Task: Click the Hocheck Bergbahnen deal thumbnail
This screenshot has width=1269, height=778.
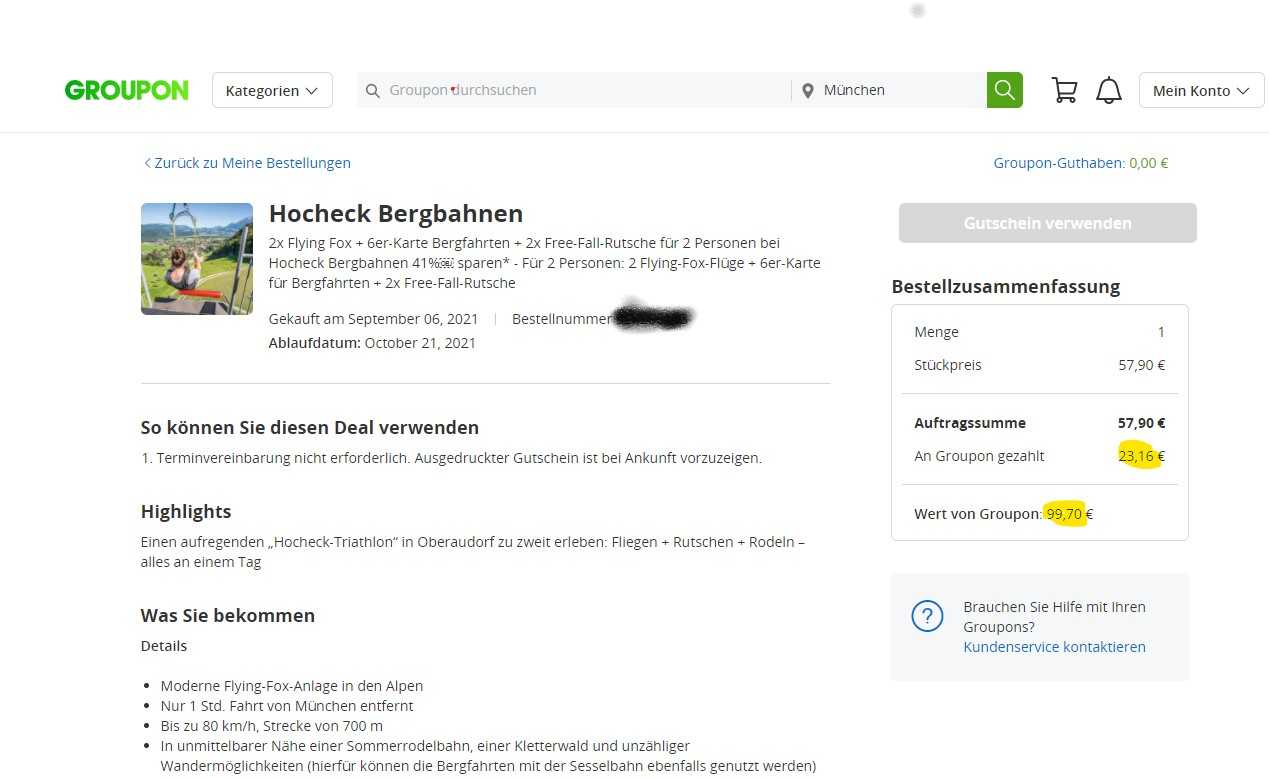Action: pyautogui.click(x=197, y=259)
